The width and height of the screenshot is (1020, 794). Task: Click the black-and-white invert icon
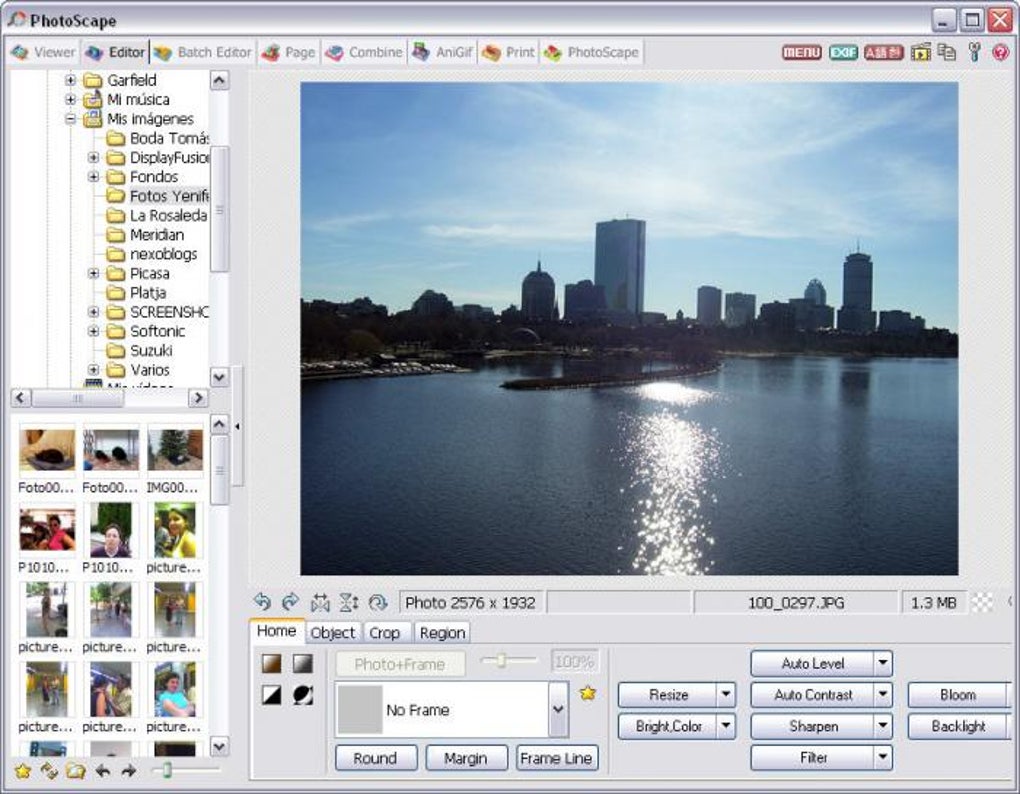tap(271, 695)
